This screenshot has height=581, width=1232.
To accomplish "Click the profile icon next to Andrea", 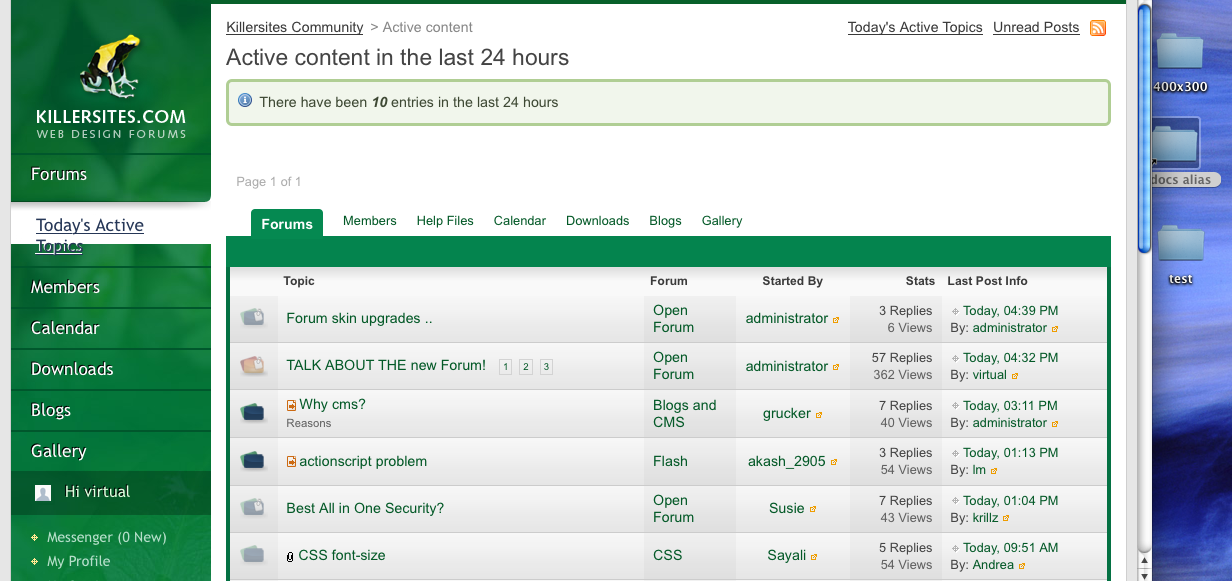I will tap(1022, 566).
